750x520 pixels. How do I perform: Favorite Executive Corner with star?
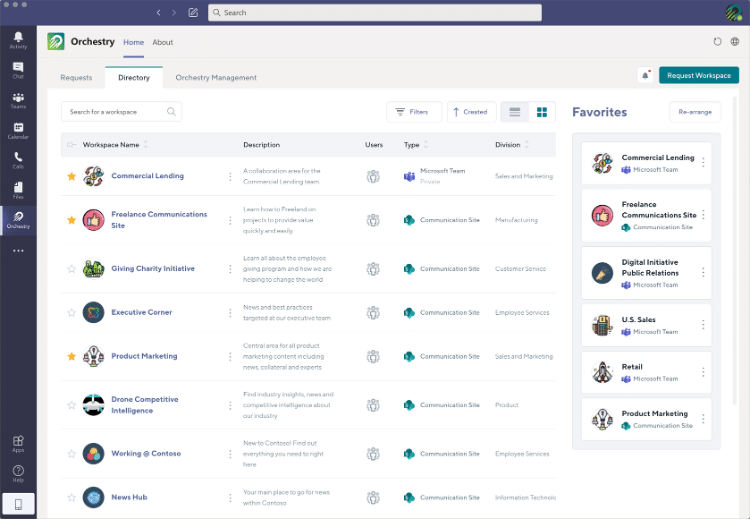(x=72, y=313)
